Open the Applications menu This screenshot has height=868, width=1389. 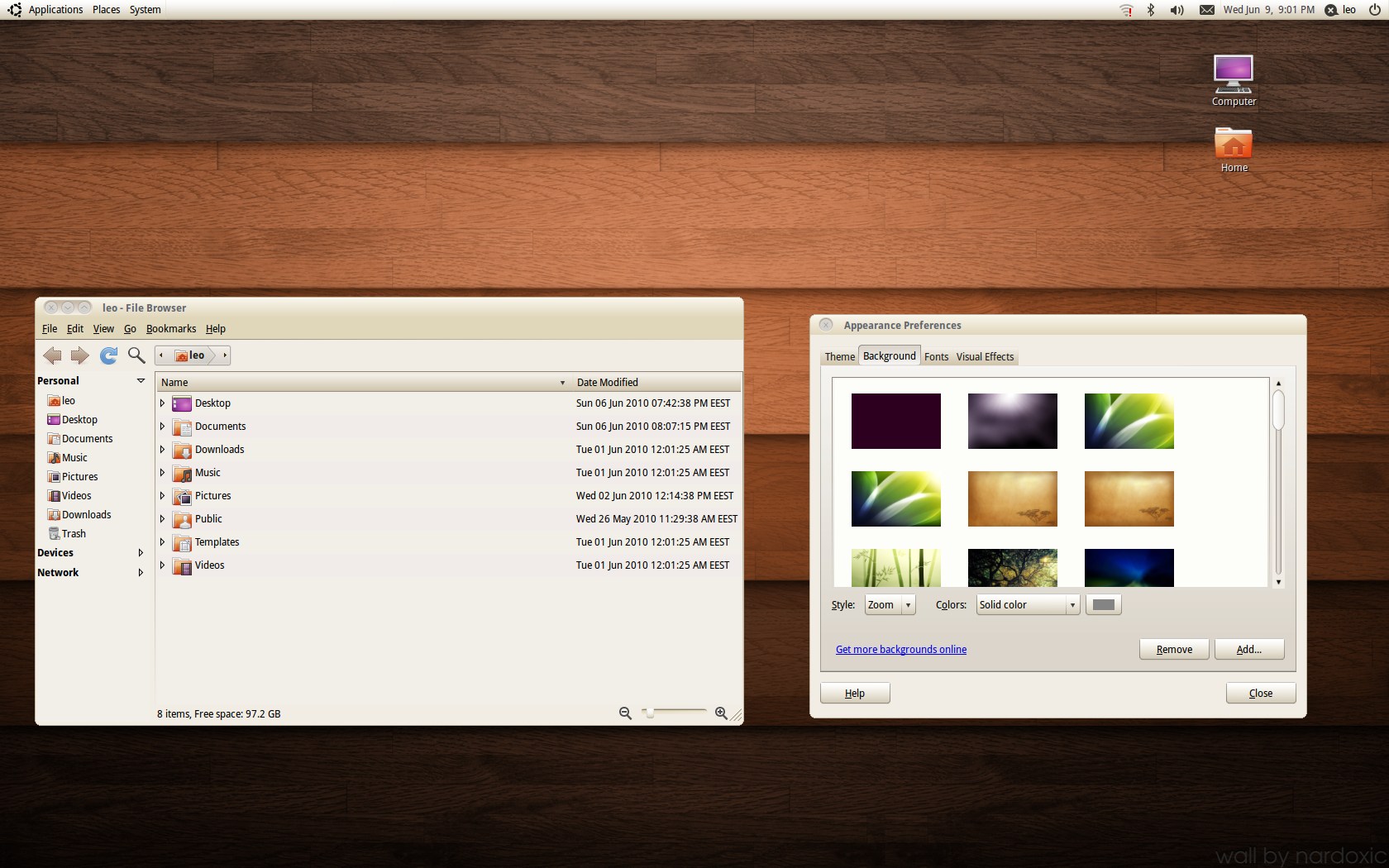(x=55, y=10)
